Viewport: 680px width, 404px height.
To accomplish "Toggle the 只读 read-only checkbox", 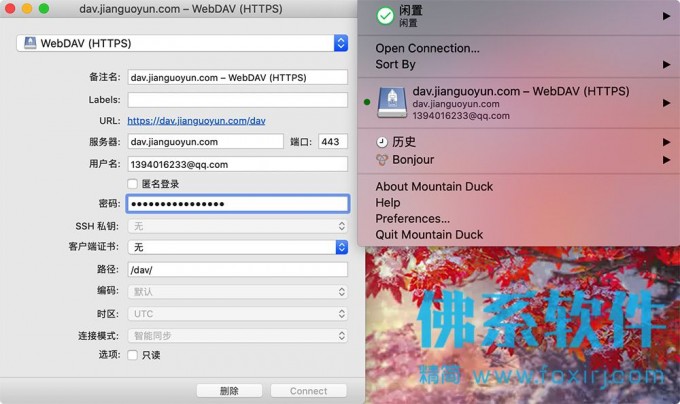I will point(132,355).
